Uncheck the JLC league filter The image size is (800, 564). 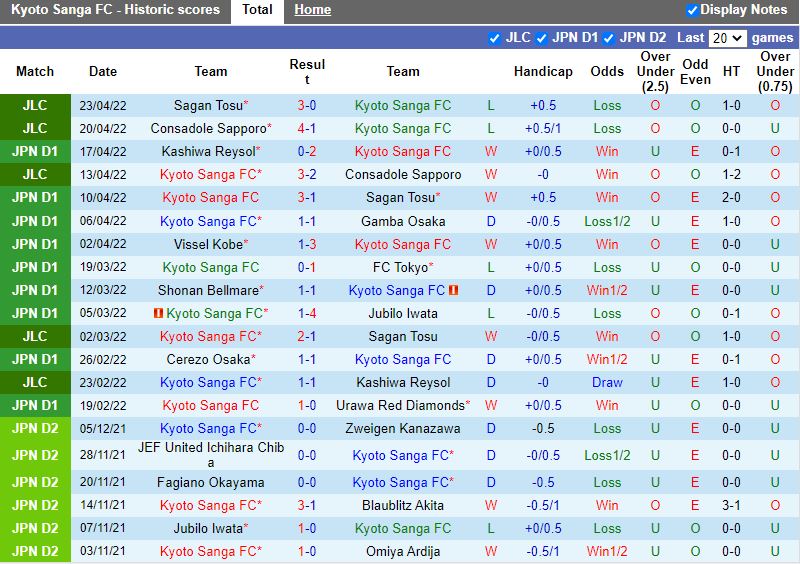tap(494, 38)
